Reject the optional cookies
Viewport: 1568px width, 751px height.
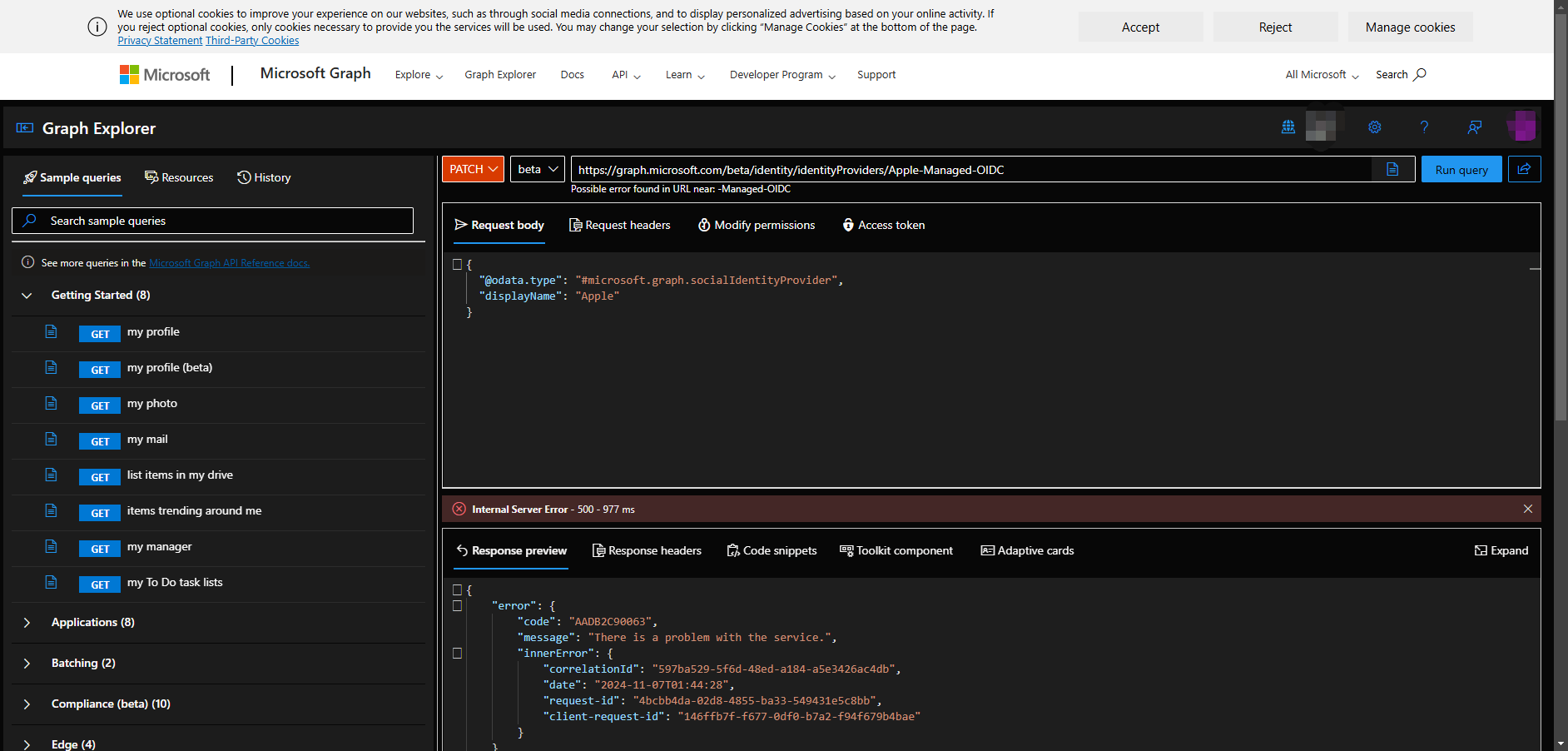point(1276,27)
